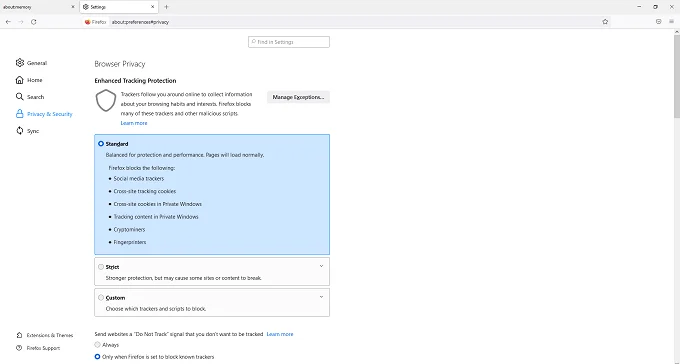The width and height of the screenshot is (680, 364).
Task: Select the Standard protection radio button
Action: click(x=101, y=144)
